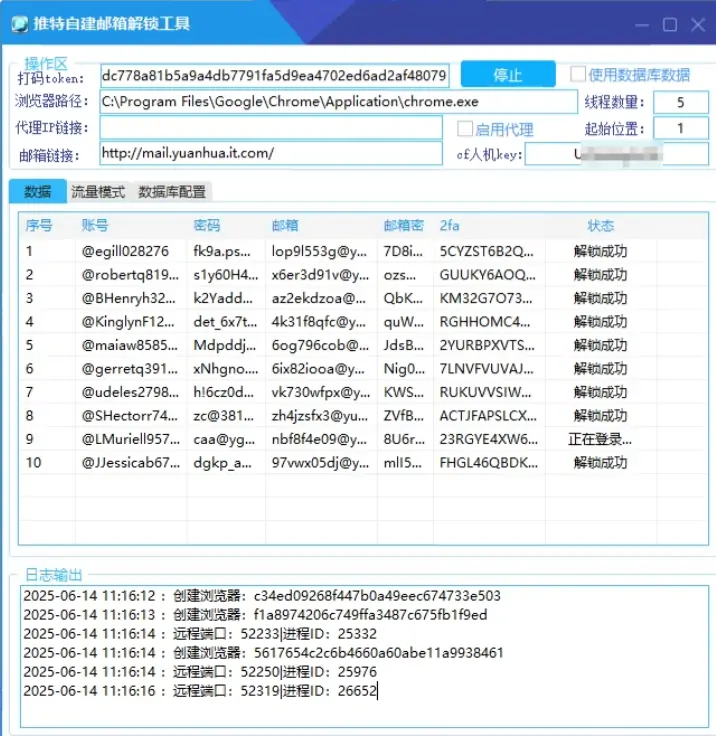716x736 pixels.
Task: Click the 正在登录... status in row 9
Action: coord(600,439)
